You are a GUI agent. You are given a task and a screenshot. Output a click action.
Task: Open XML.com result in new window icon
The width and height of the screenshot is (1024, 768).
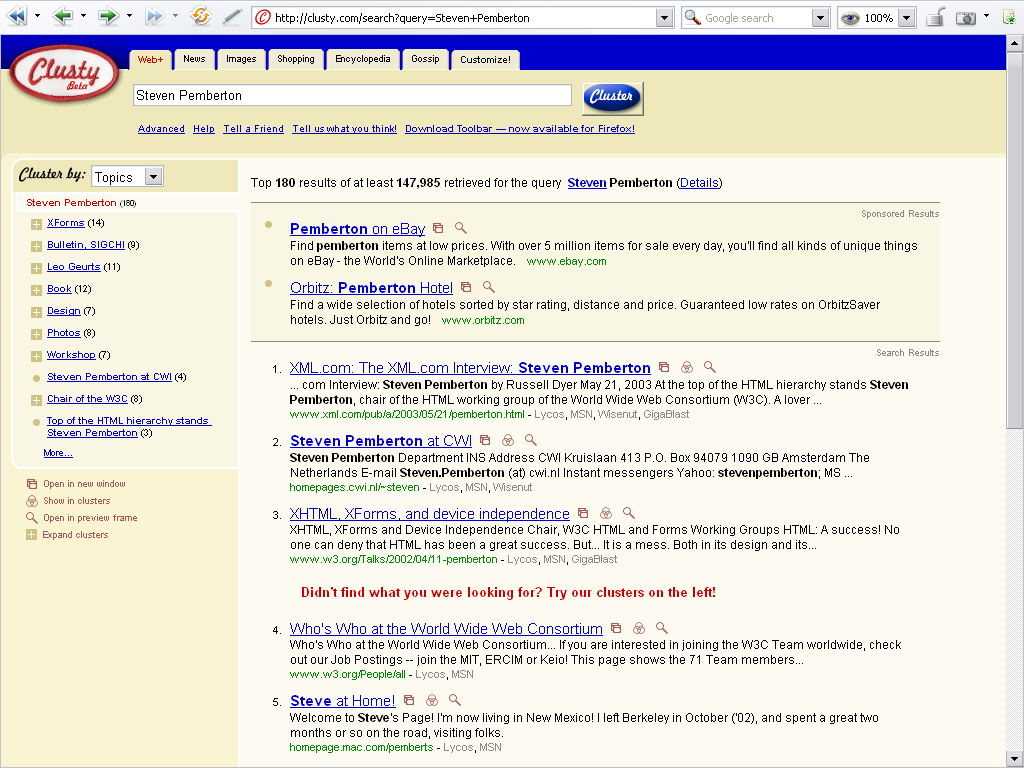pos(664,368)
